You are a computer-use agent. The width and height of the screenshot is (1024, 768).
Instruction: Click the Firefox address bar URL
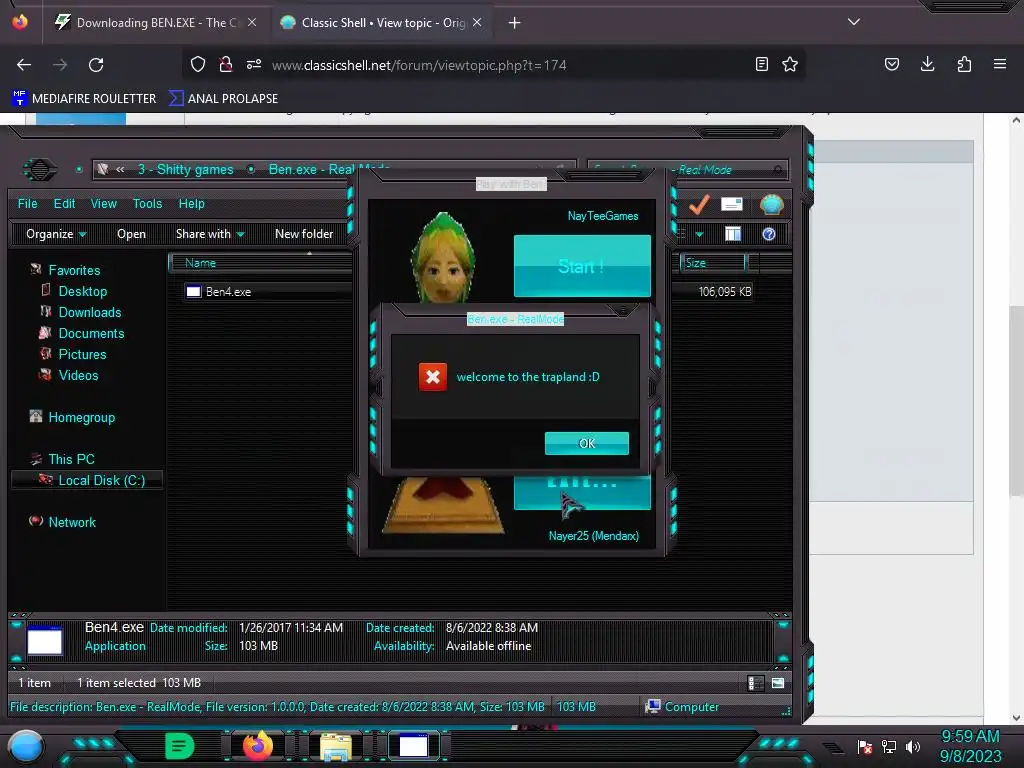click(419, 65)
